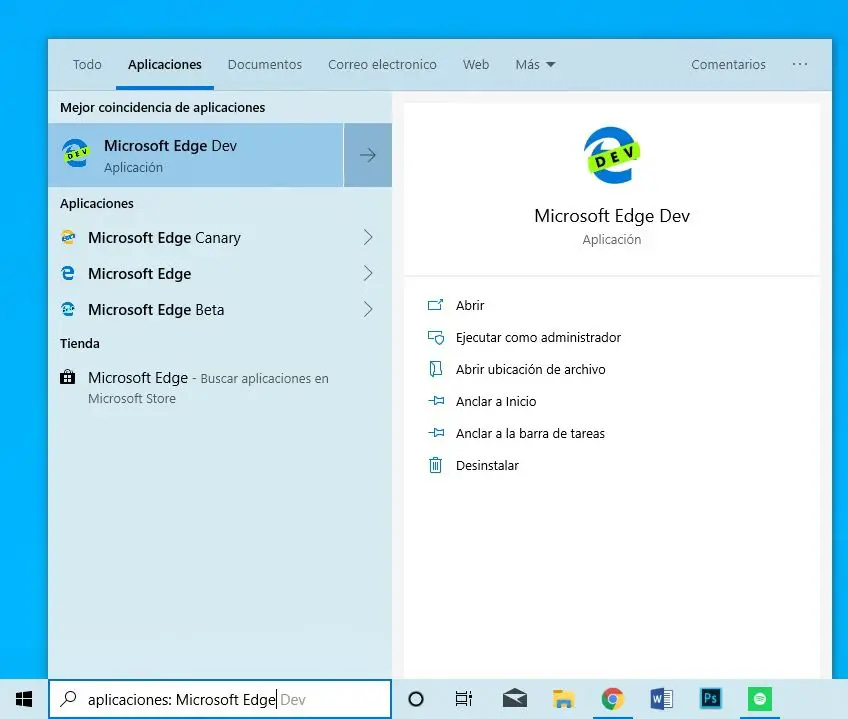Click the pin icon for taskbar pinning

click(436, 433)
